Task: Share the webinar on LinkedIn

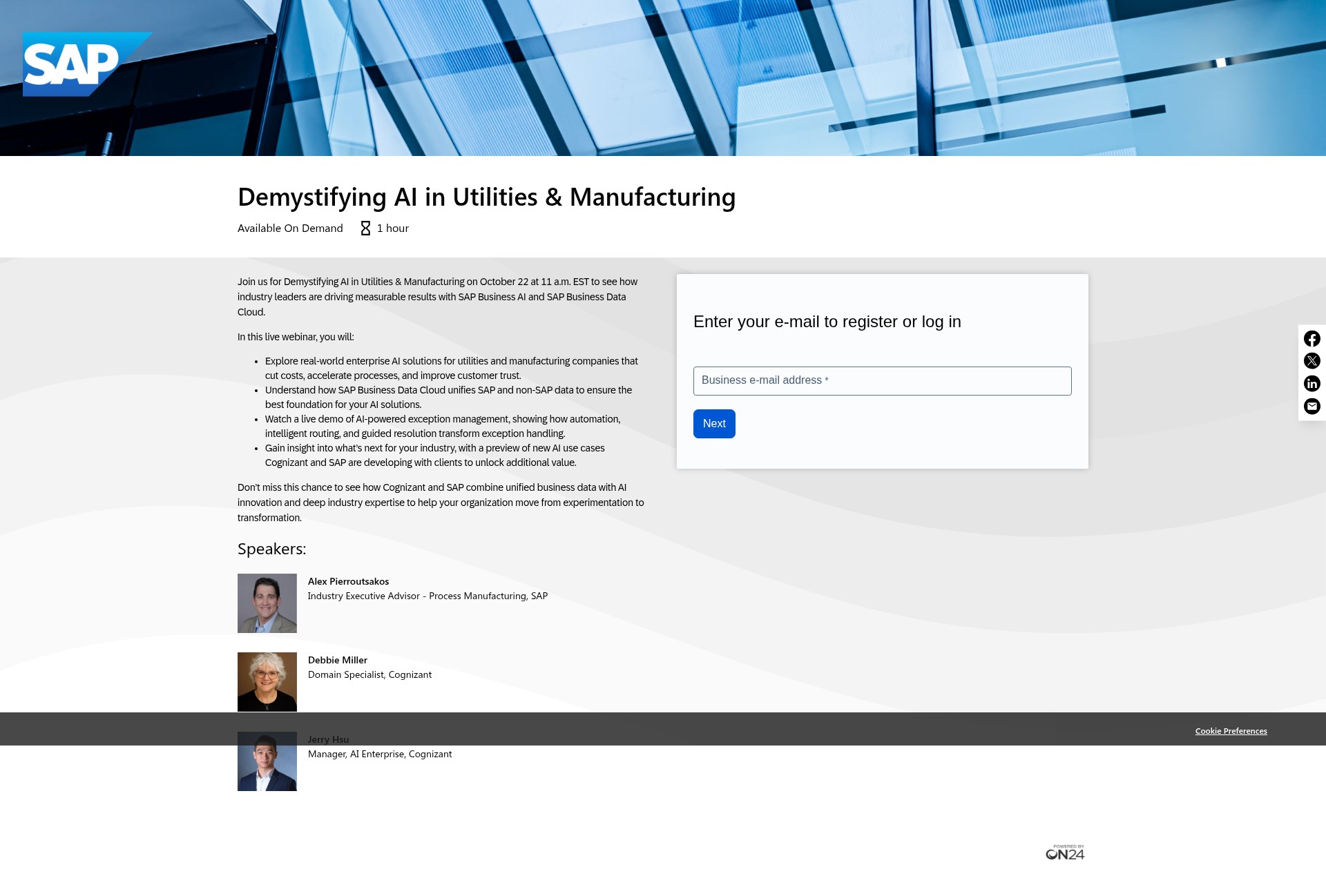Action: coord(1311,384)
